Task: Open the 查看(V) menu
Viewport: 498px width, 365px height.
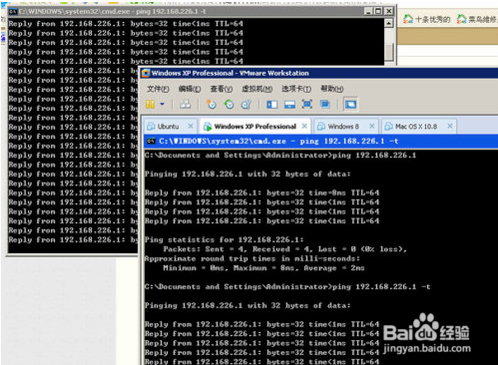Action: (x=221, y=89)
